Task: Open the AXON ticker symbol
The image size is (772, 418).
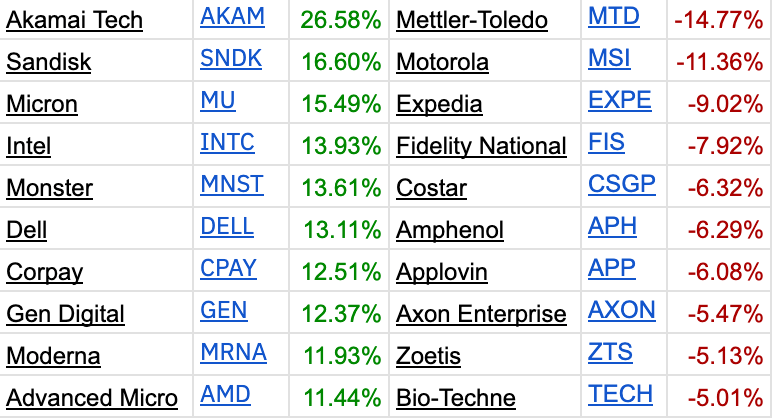Action: pos(621,310)
